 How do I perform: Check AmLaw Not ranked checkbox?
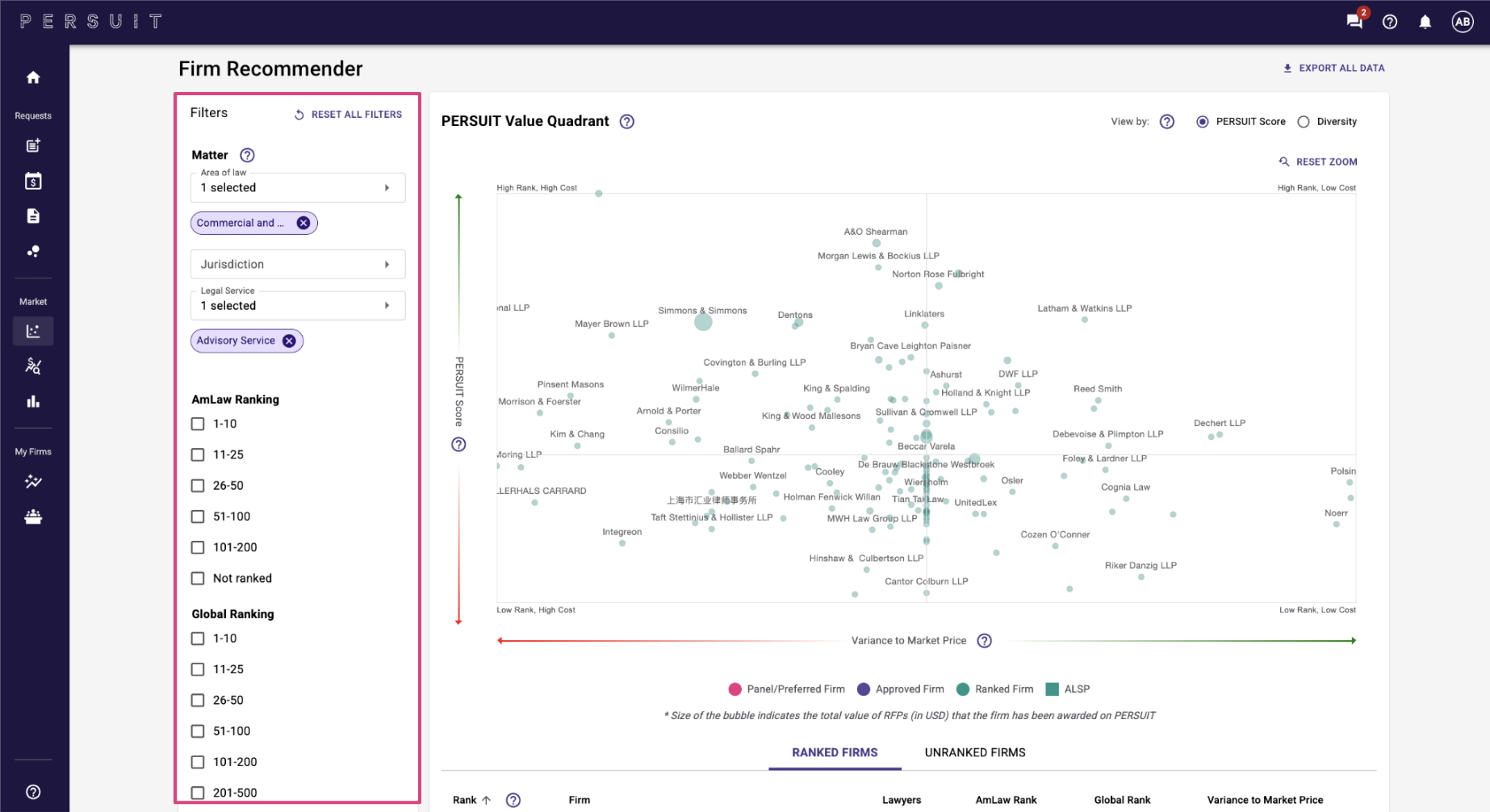point(198,578)
